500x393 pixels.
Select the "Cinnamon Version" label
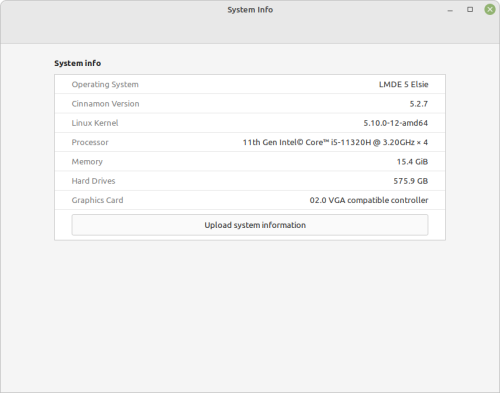point(105,104)
